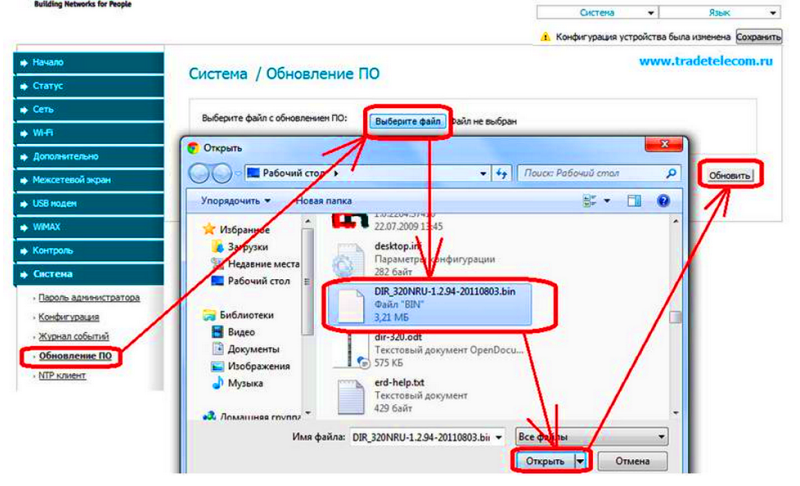Viewport: 800px width, 486px height.
Task: Select the dir-320.odt file
Action: coord(428,350)
